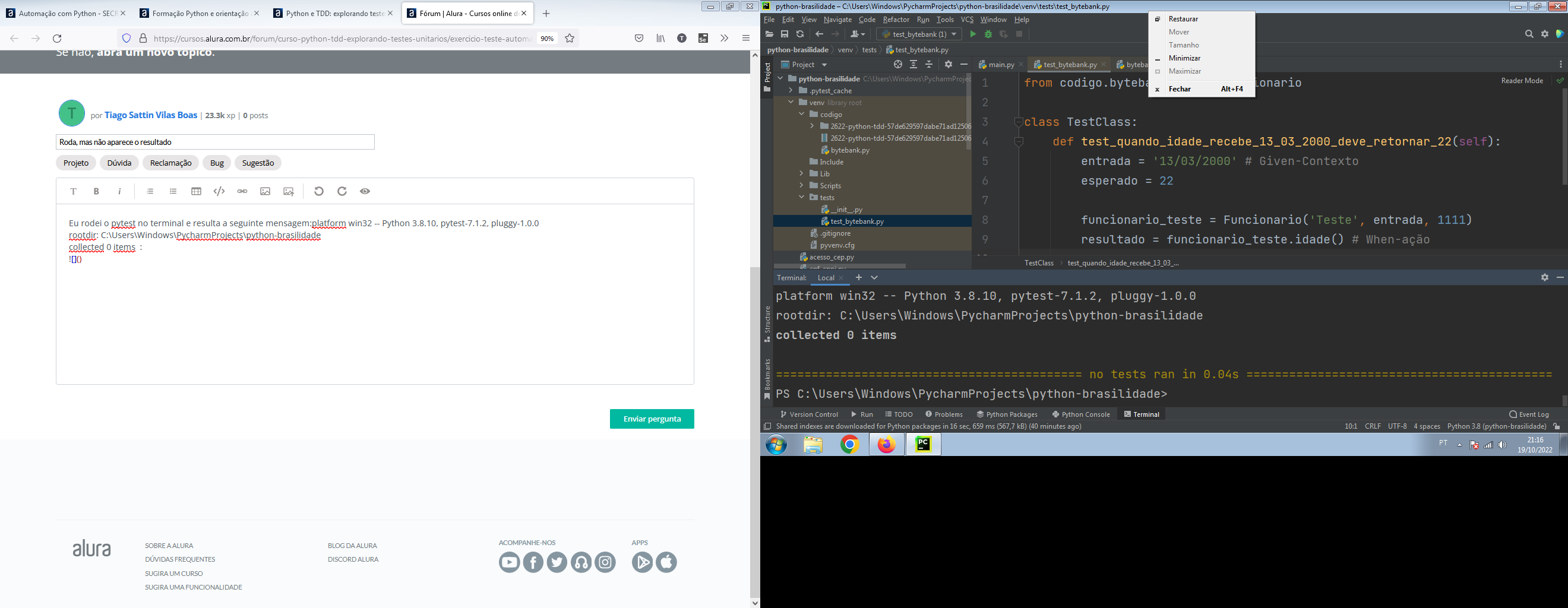Viewport: 1568px width, 608px height.
Task: Click the DISCORD ALURA footer link
Action: tap(353, 559)
